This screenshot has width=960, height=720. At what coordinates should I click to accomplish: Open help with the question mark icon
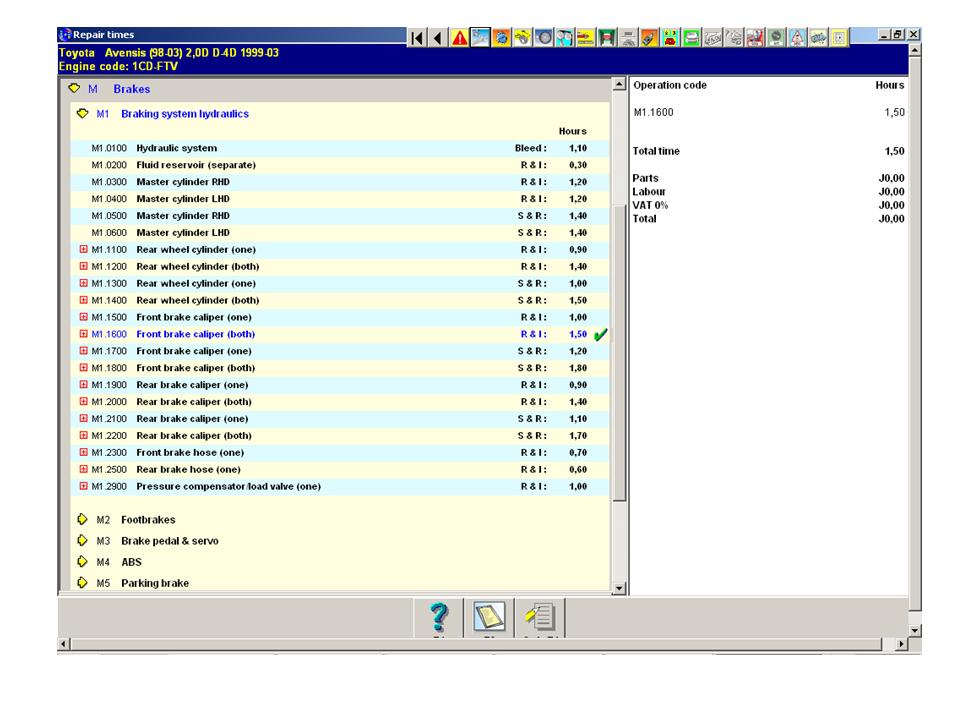point(439,617)
